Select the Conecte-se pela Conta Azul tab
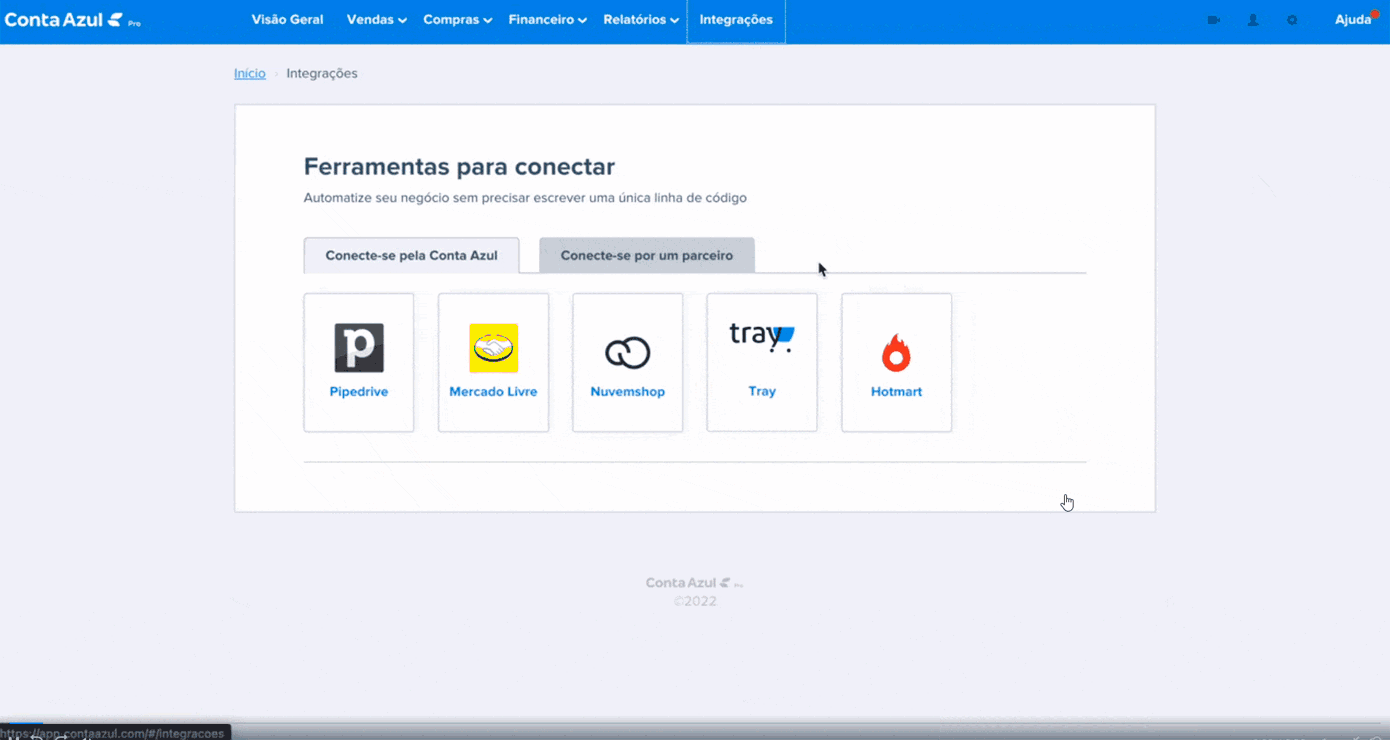The width and height of the screenshot is (1390, 740). [x=411, y=255]
